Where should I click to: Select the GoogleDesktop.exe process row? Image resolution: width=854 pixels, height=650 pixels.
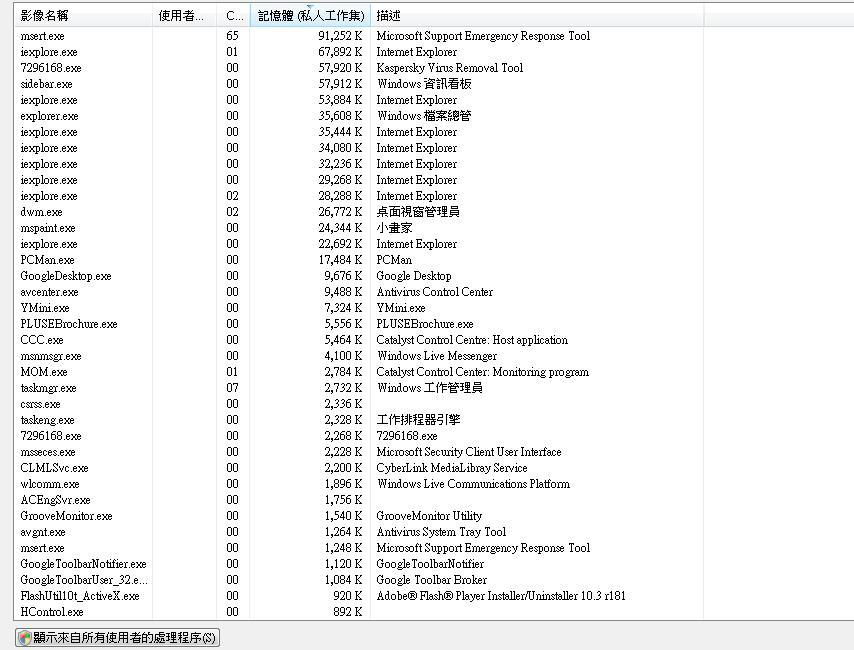[x=359, y=276]
